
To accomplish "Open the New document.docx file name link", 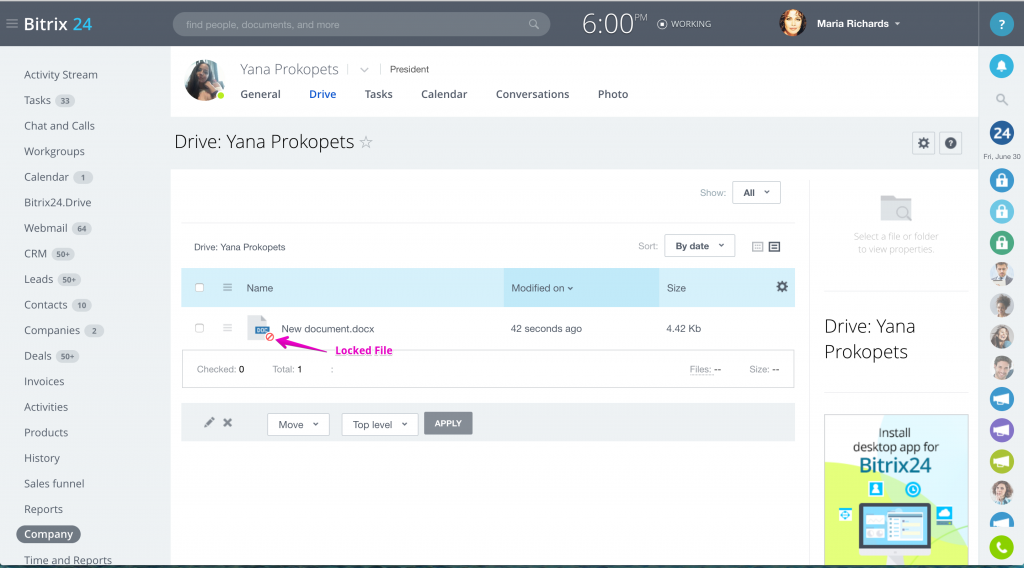I will (x=328, y=328).
